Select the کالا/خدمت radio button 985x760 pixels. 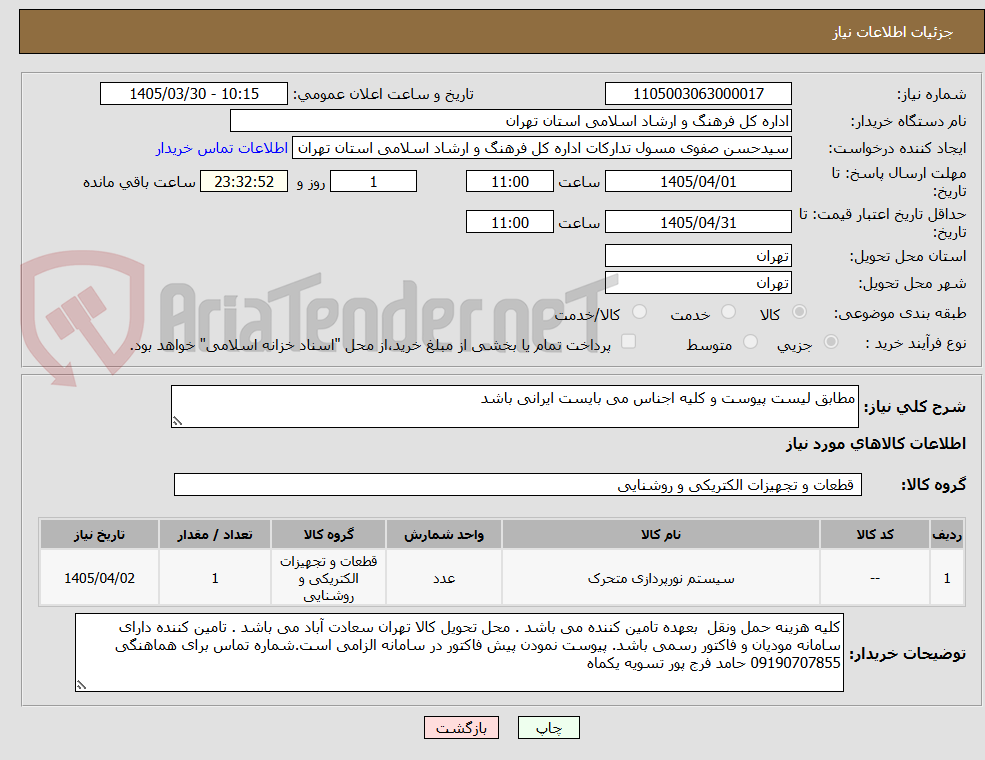(639, 312)
